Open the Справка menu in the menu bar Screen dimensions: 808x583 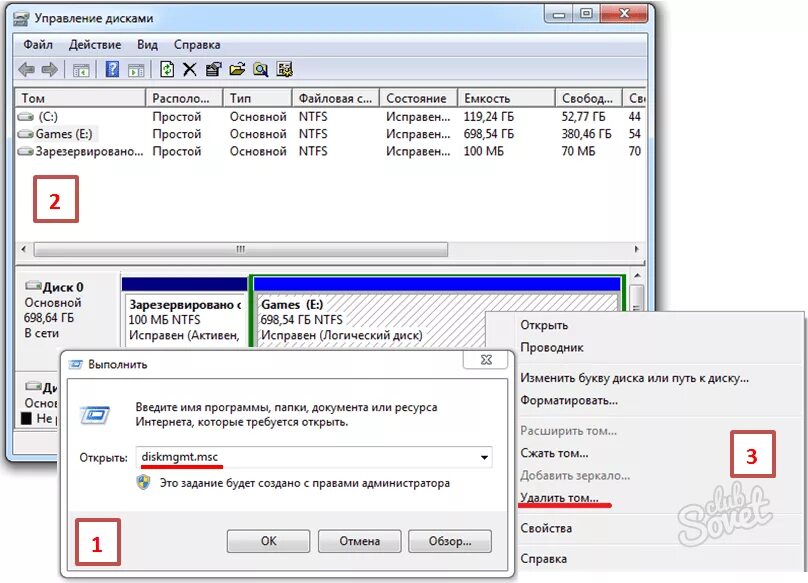tap(197, 45)
